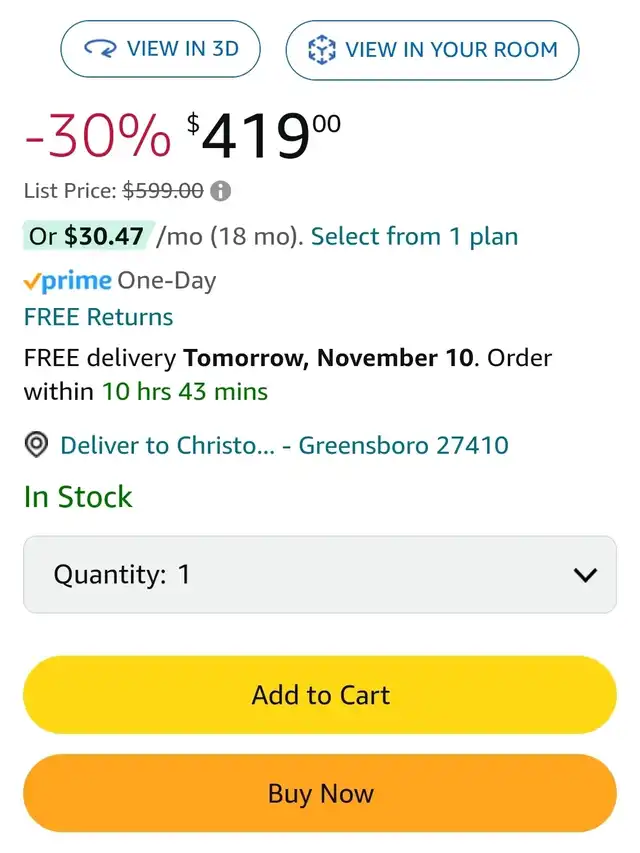The width and height of the screenshot is (640, 853).
Task: Click the $419.00 price
Action: [x=264, y=137]
